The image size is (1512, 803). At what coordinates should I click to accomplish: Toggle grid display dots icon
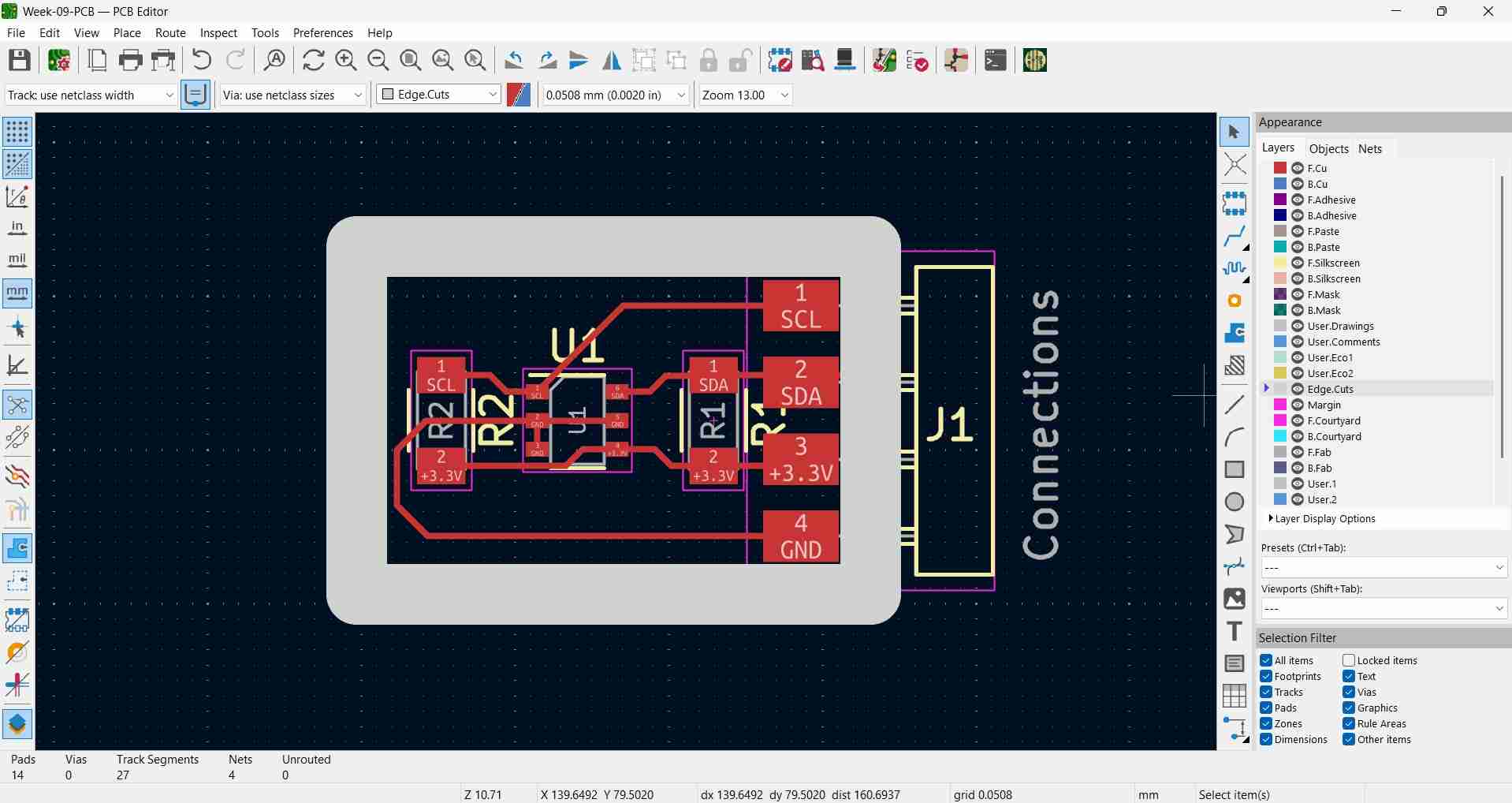17,132
